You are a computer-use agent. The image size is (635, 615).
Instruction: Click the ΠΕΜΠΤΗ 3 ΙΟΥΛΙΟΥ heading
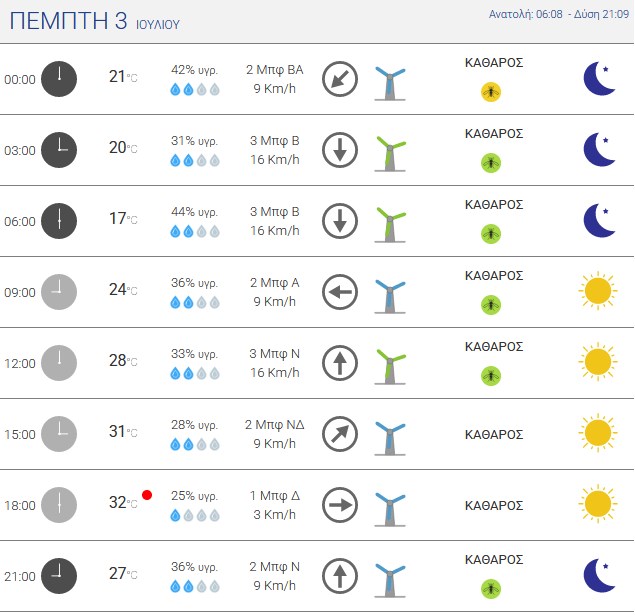[x=94, y=21]
